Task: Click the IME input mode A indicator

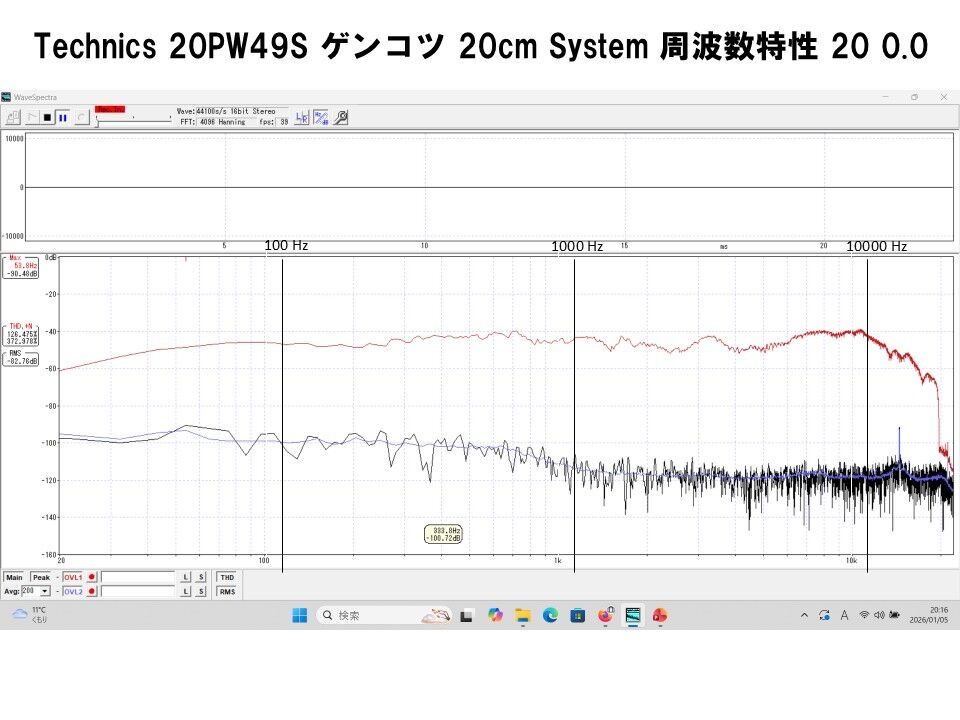Action: pyautogui.click(x=844, y=615)
